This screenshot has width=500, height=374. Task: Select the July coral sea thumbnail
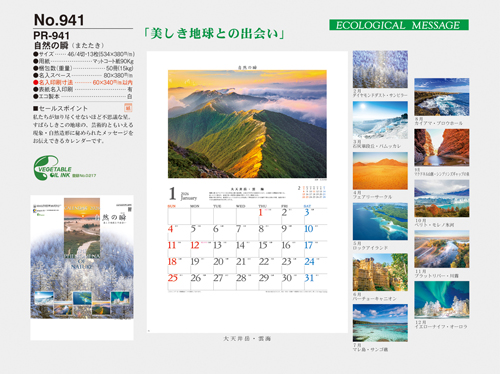pos(380,323)
